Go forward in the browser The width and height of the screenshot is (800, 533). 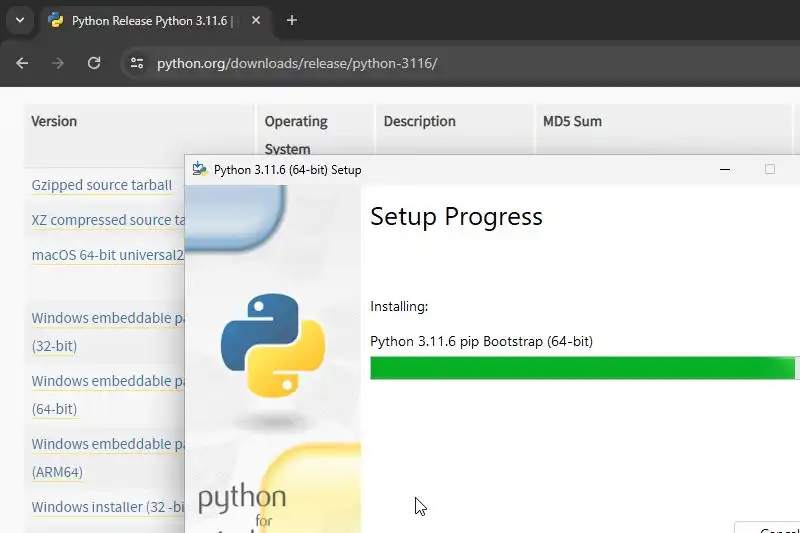pyautogui.click(x=58, y=63)
